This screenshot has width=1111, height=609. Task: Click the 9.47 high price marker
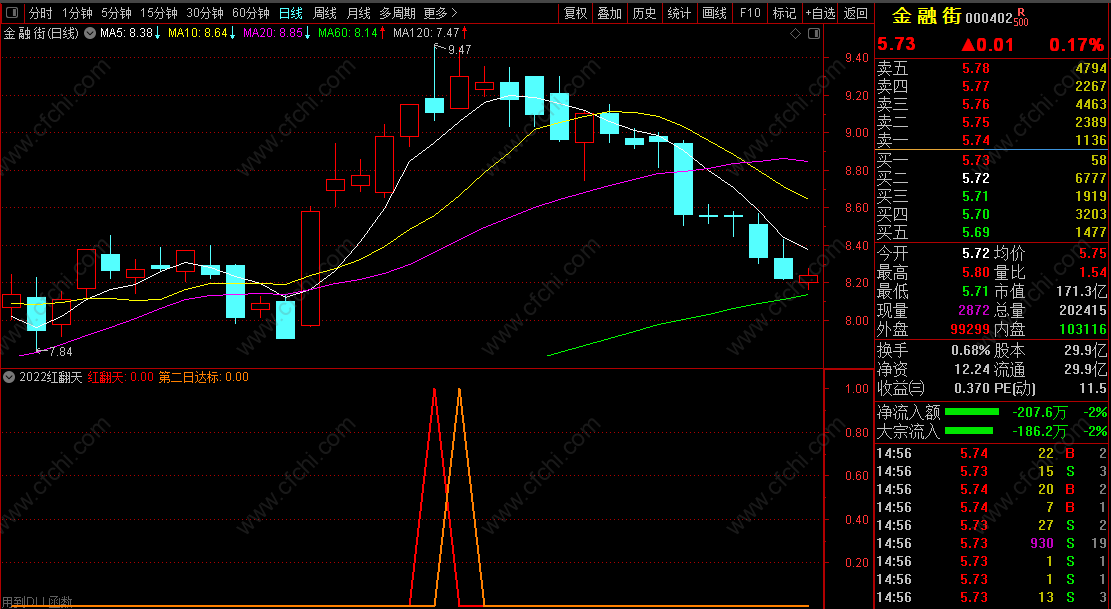(459, 50)
